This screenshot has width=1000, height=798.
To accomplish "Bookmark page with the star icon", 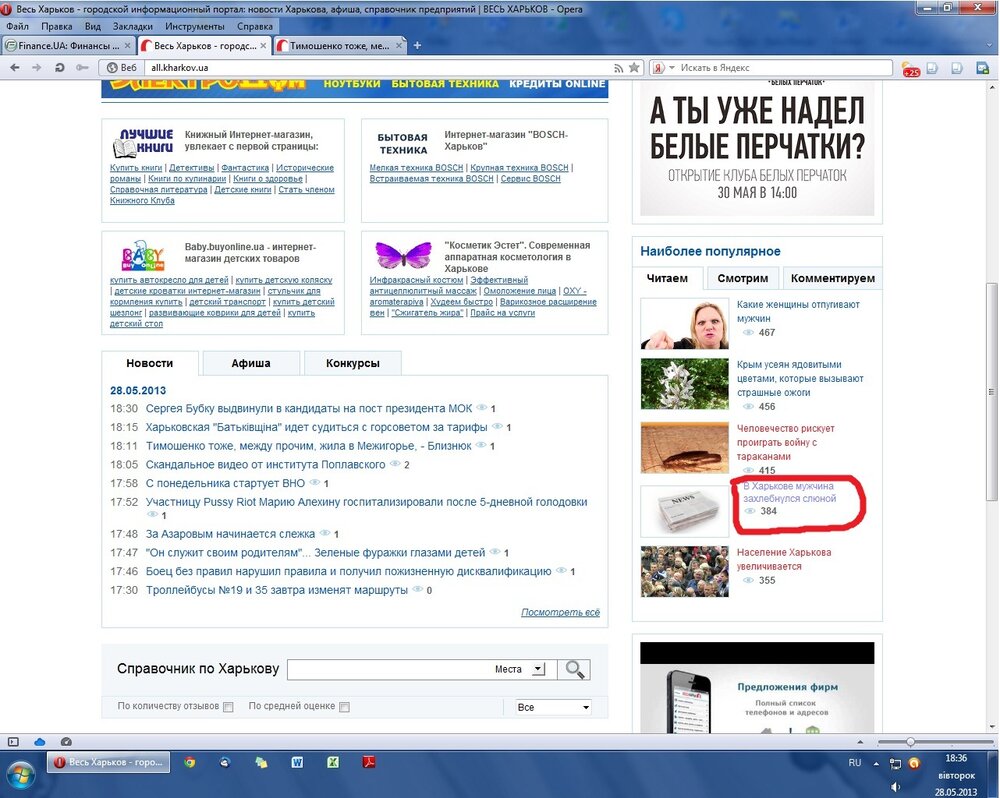I will click(x=634, y=67).
